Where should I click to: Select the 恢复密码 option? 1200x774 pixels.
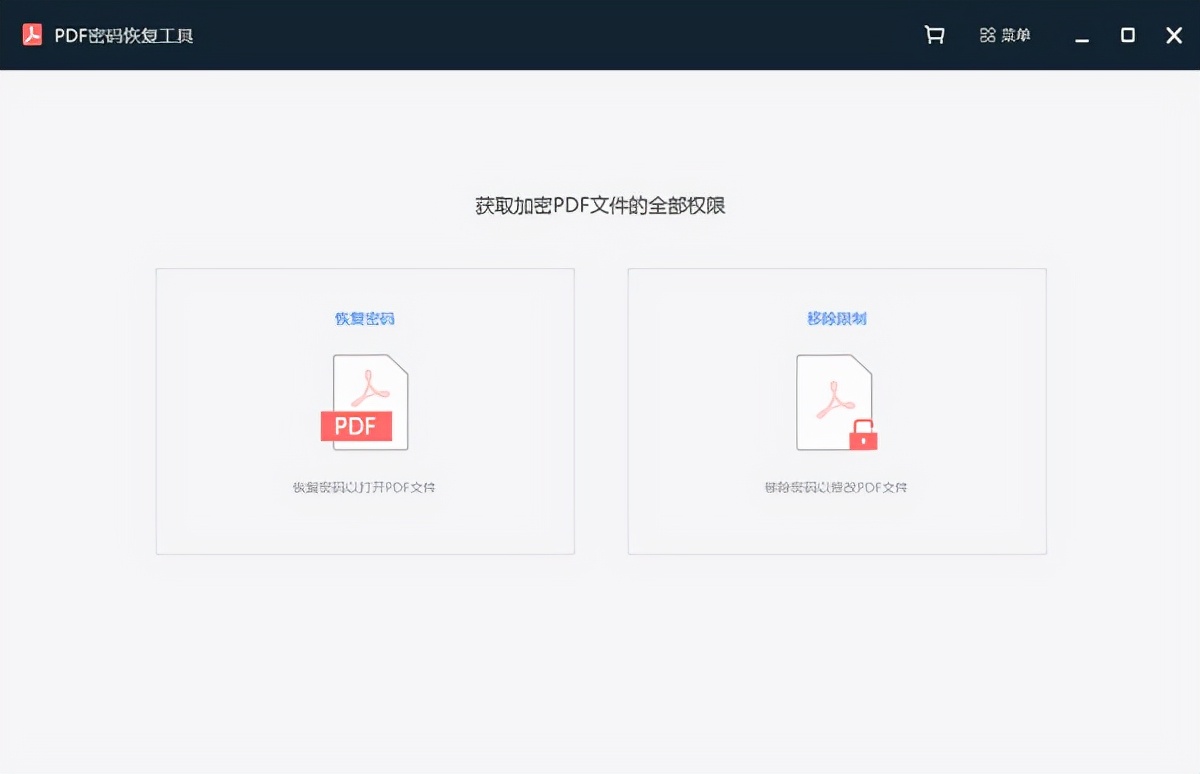point(364,318)
